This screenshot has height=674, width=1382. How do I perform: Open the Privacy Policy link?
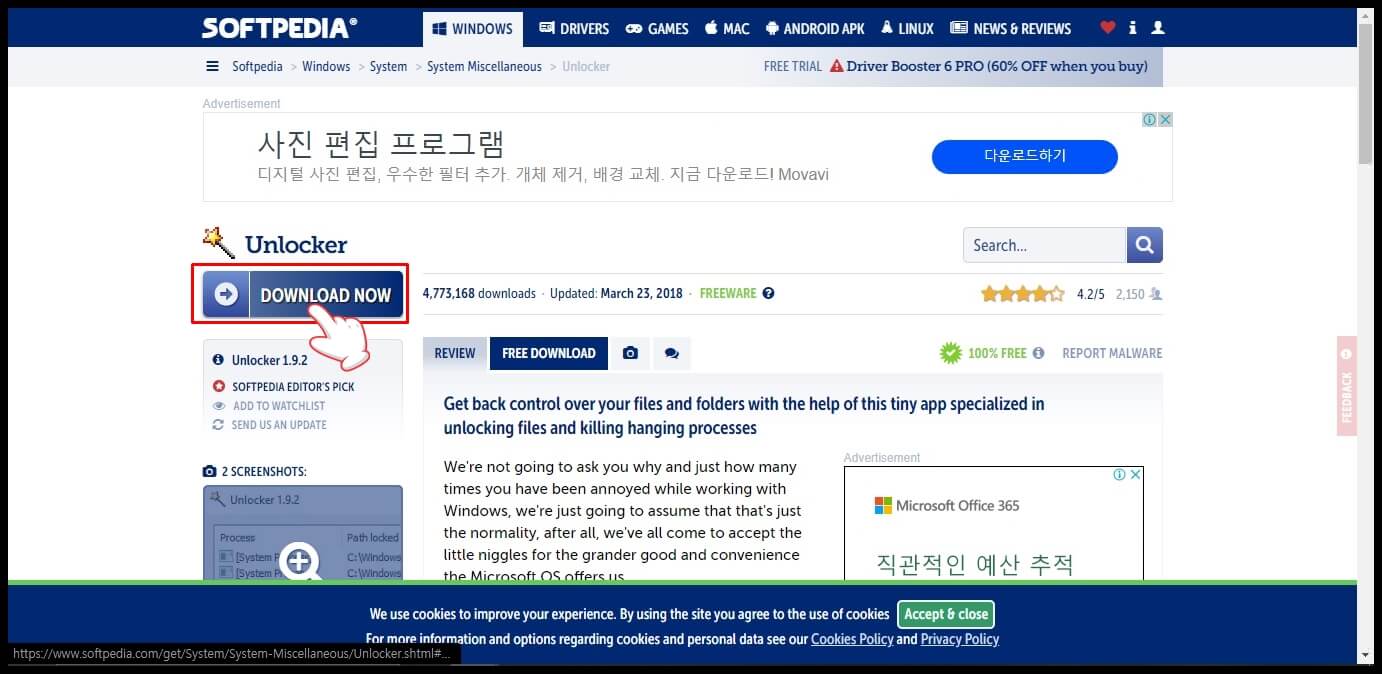960,639
